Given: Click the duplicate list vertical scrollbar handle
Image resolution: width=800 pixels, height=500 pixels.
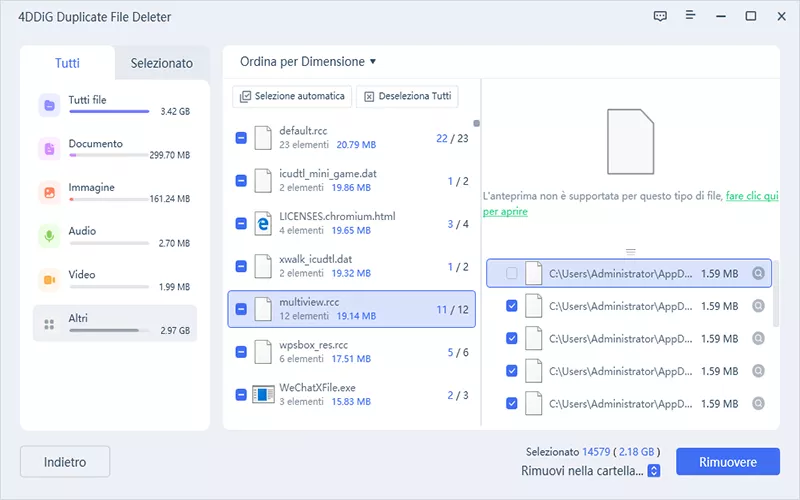Looking at the screenshot, I should [x=477, y=123].
